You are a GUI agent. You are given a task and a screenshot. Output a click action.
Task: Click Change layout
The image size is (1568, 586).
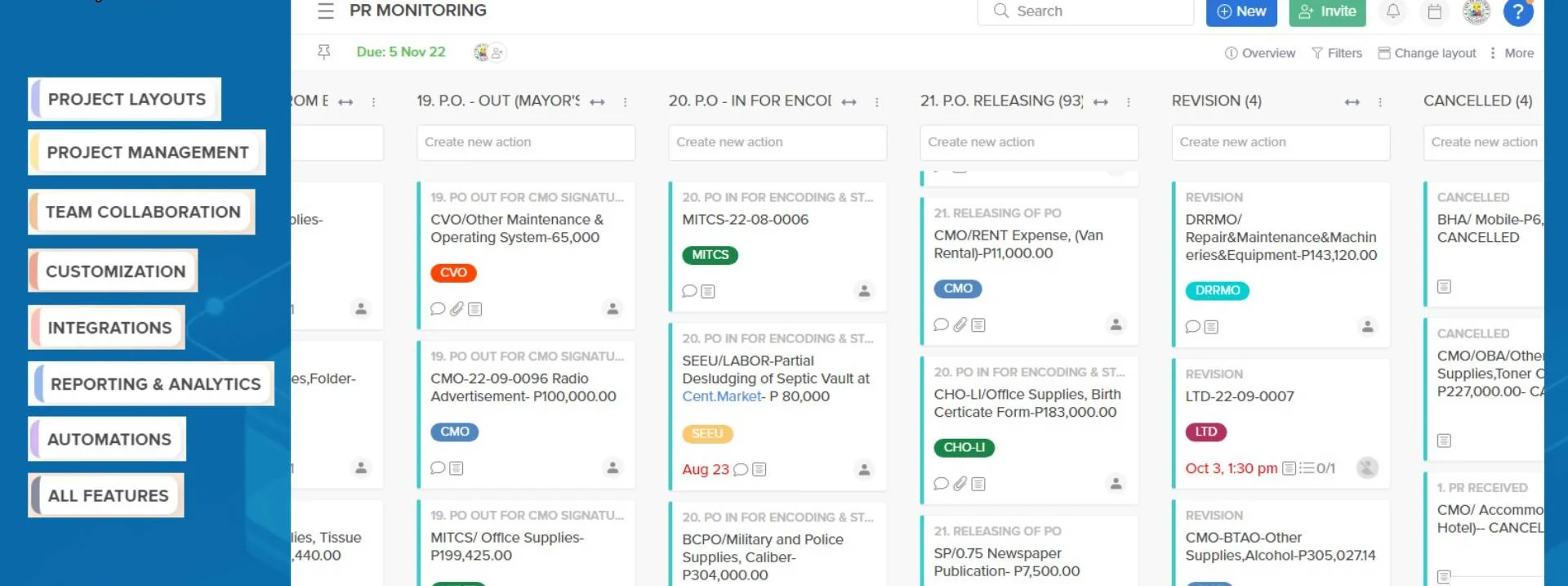coord(1427,53)
